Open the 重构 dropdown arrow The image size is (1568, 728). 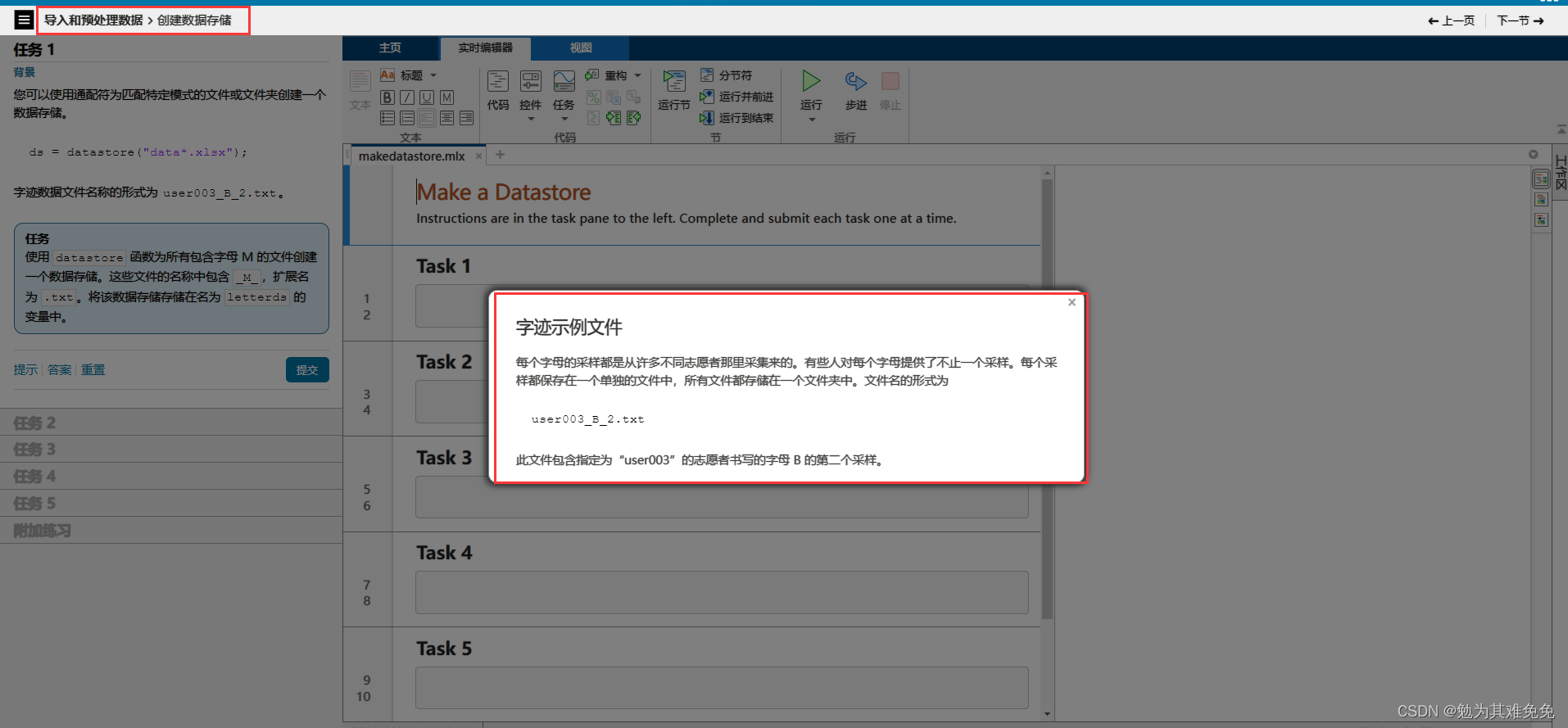tap(637, 75)
